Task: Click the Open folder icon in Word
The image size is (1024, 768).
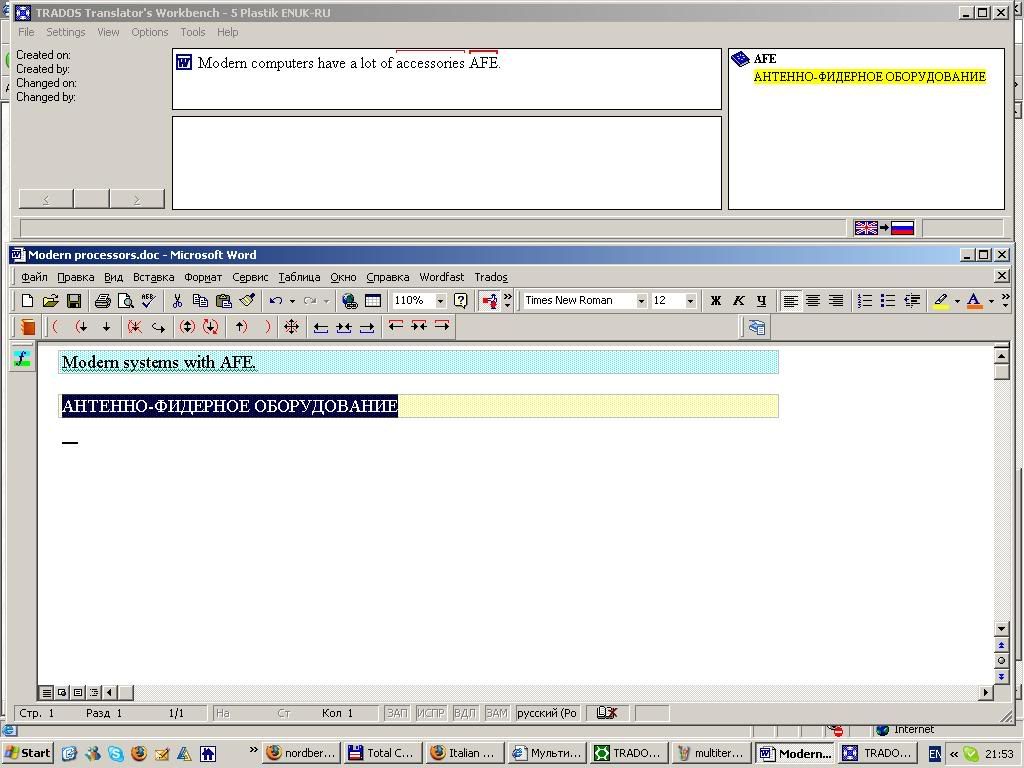Action: coord(50,301)
